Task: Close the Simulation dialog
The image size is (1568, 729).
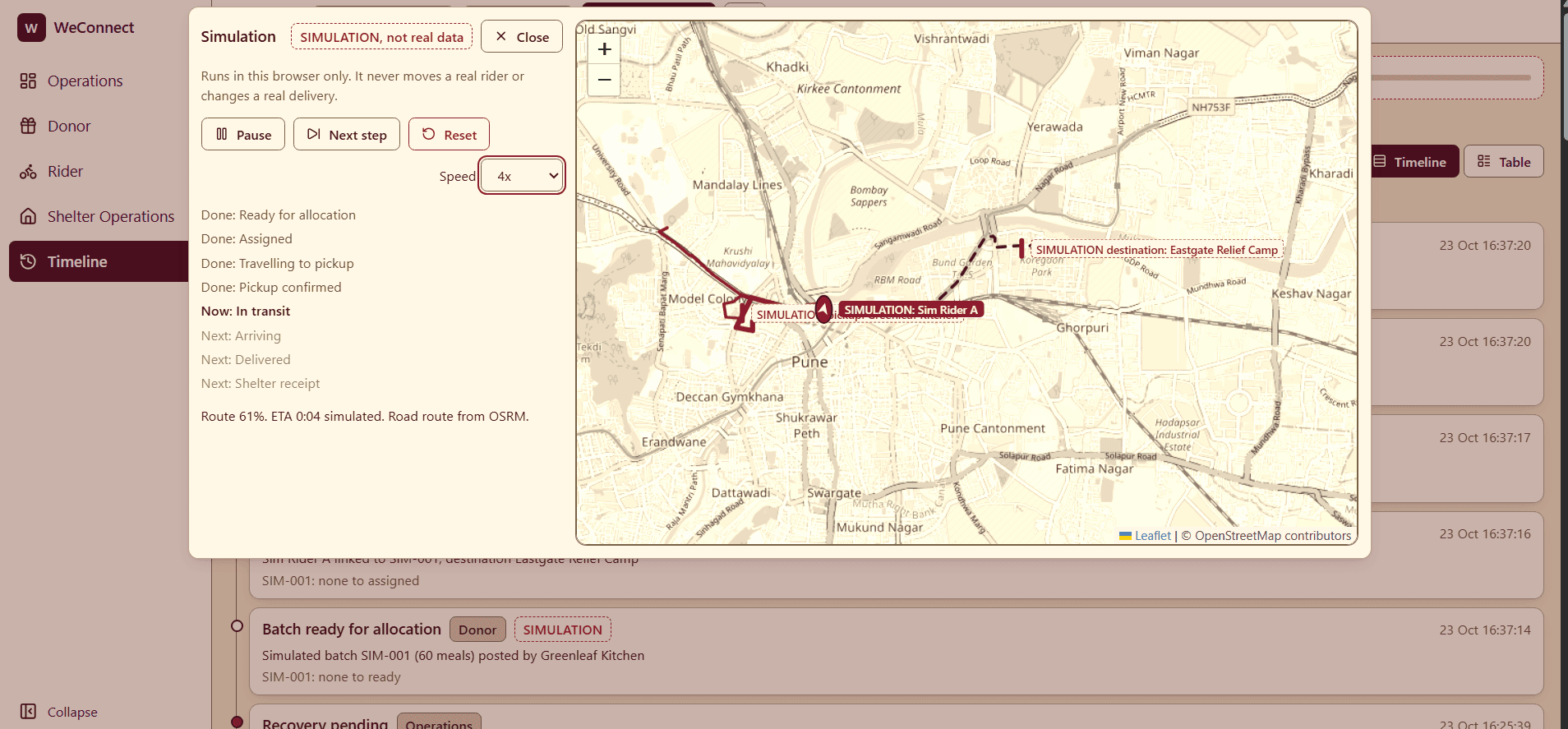Action: pos(522,37)
